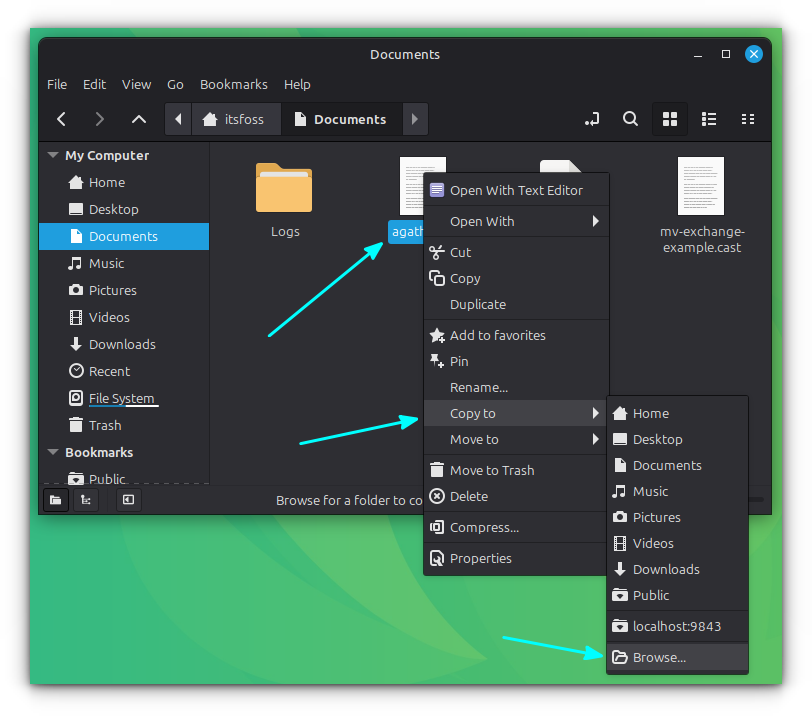This screenshot has width=812, height=716.
Task: Expand the Open With submenu
Action: pos(515,221)
